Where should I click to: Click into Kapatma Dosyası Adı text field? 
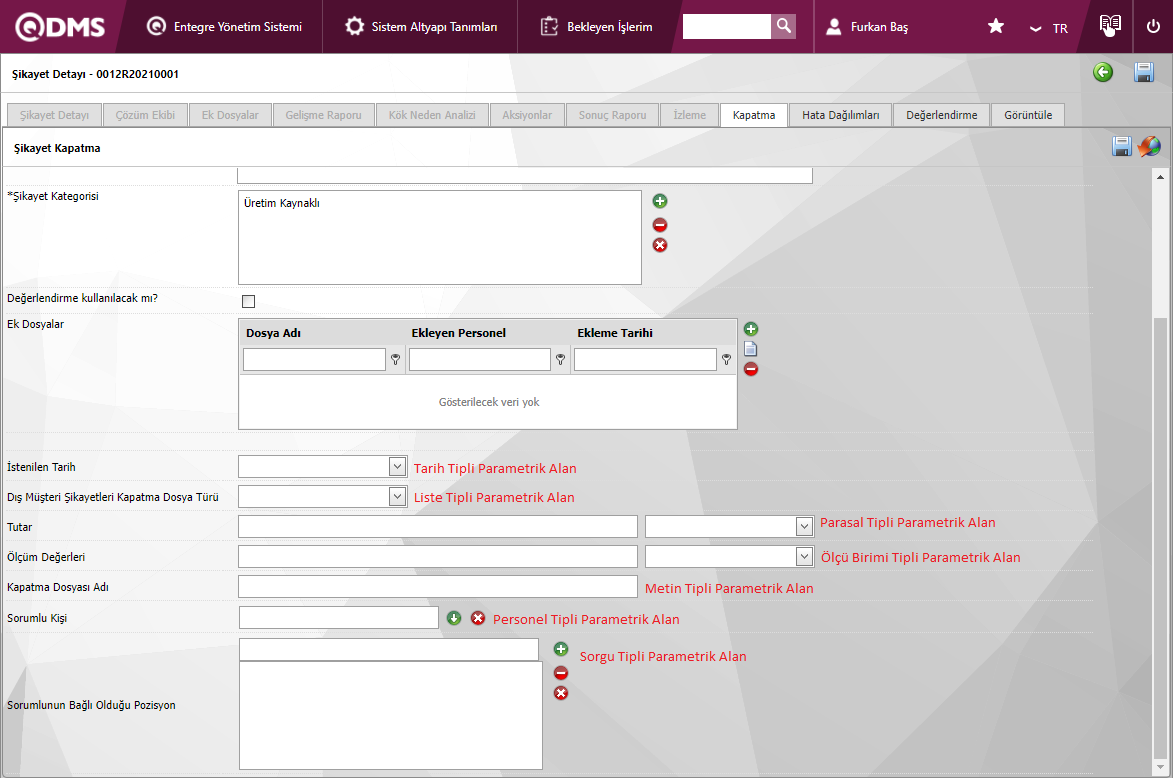click(437, 587)
